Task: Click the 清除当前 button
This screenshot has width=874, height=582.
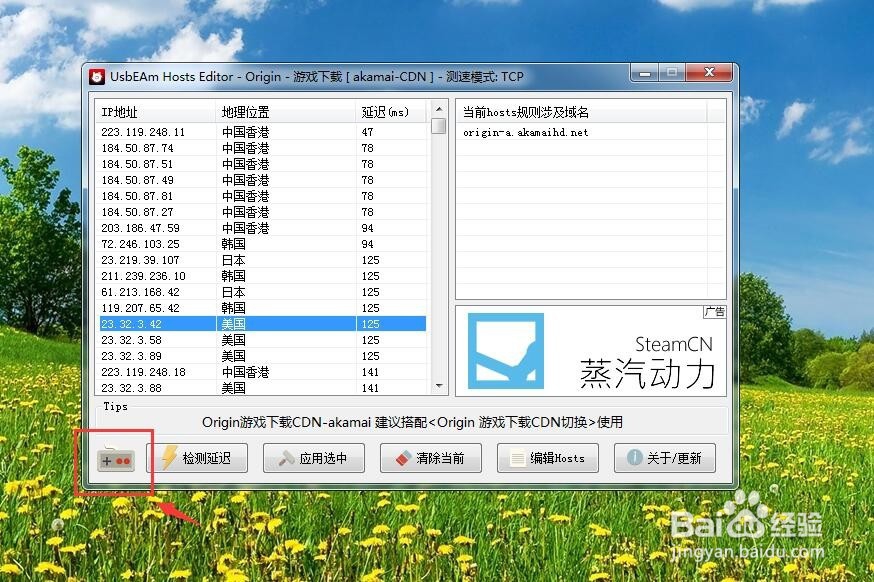Action: coord(431,458)
